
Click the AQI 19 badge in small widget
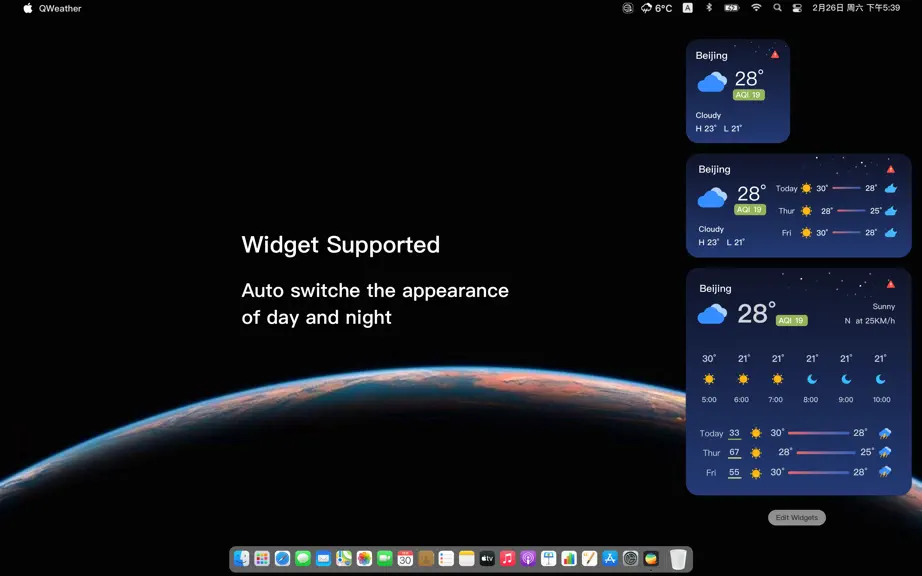click(x=749, y=95)
